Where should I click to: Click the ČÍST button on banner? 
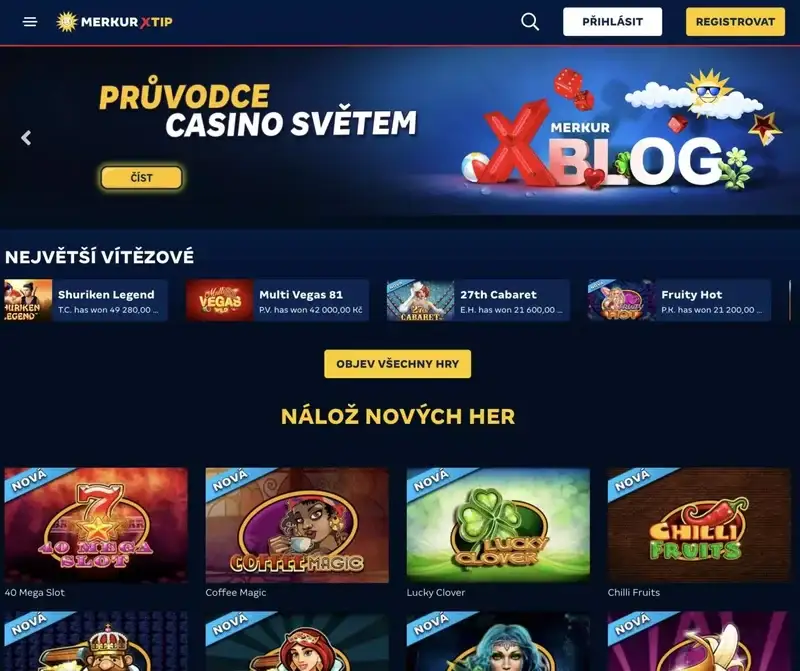[x=141, y=178]
